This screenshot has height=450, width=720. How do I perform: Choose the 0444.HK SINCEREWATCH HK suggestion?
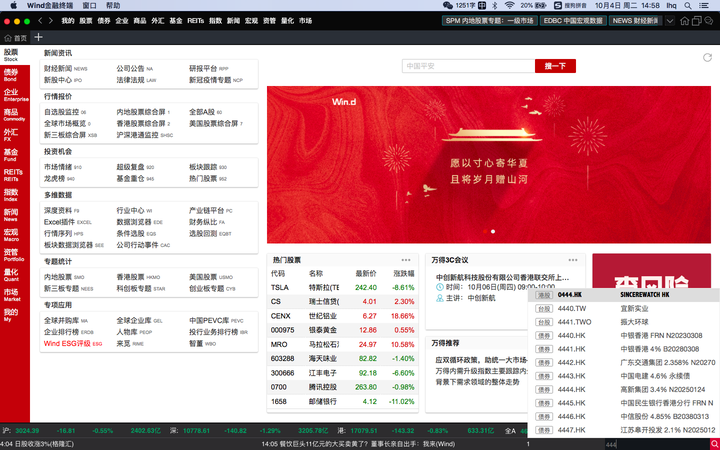624,295
